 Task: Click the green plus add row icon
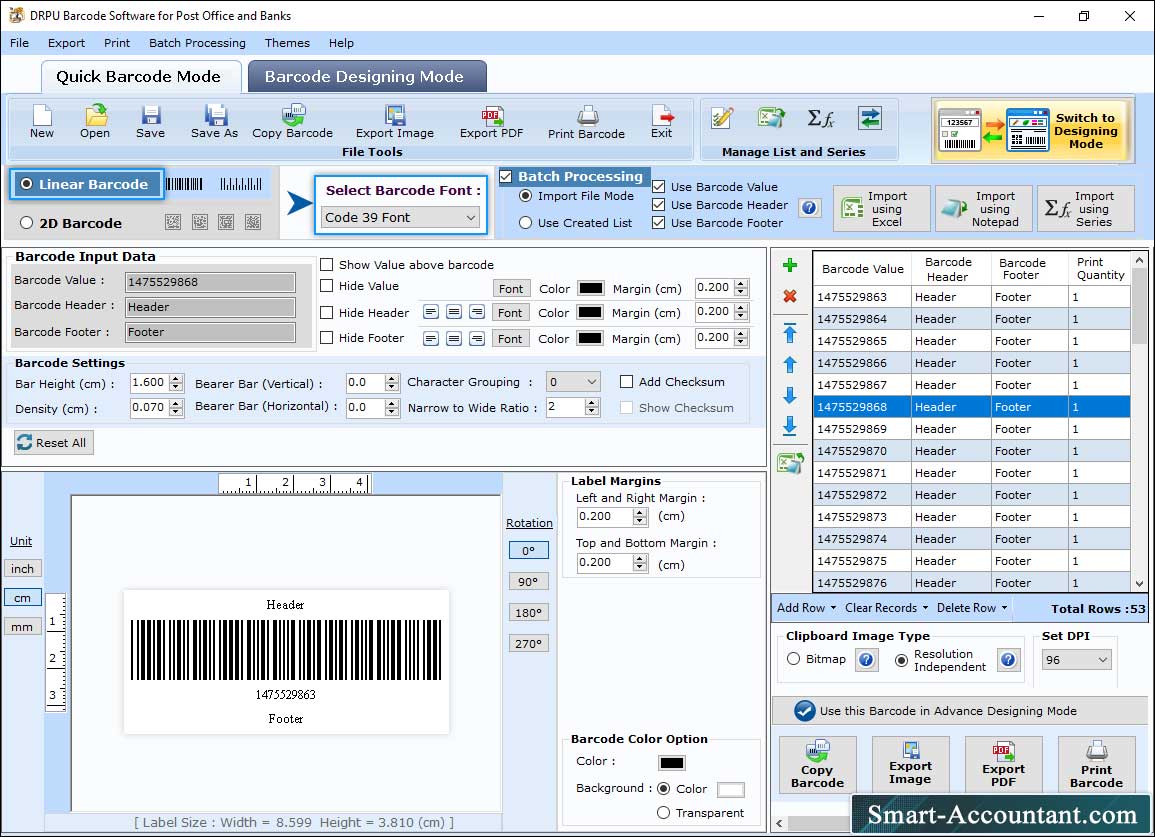(x=790, y=265)
